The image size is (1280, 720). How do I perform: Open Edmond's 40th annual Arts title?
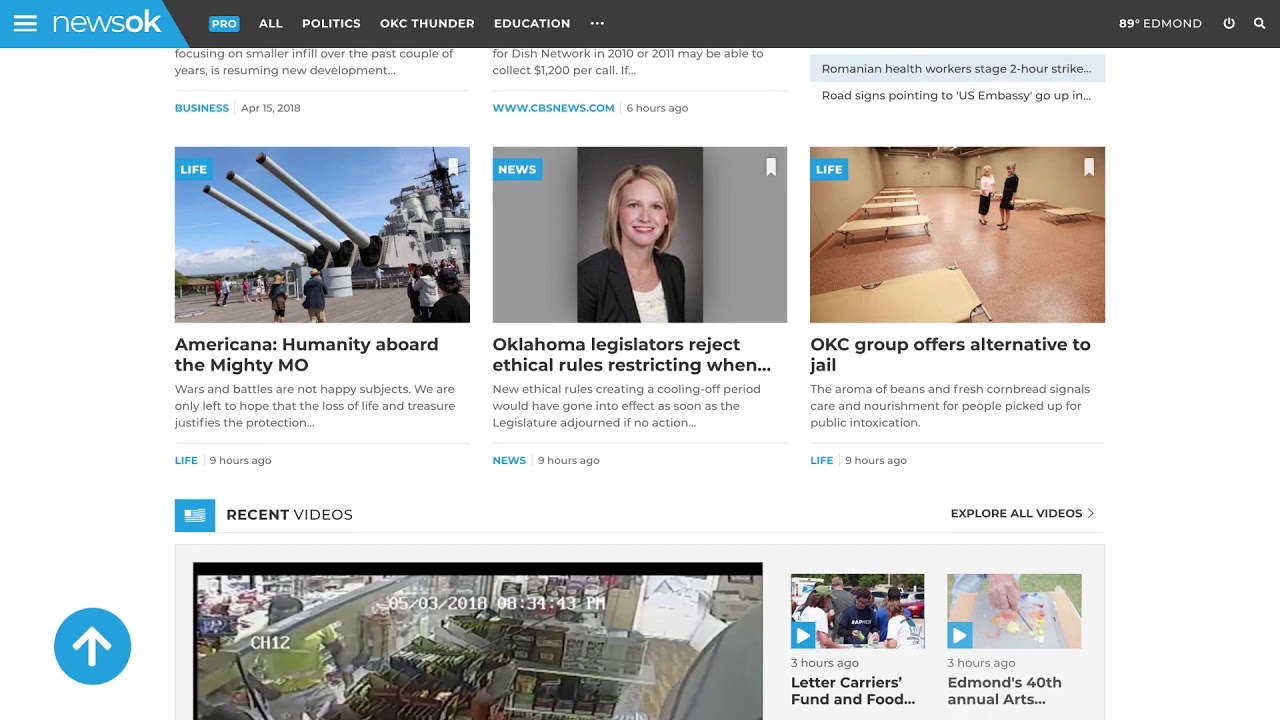pyautogui.click(x=1004, y=691)
